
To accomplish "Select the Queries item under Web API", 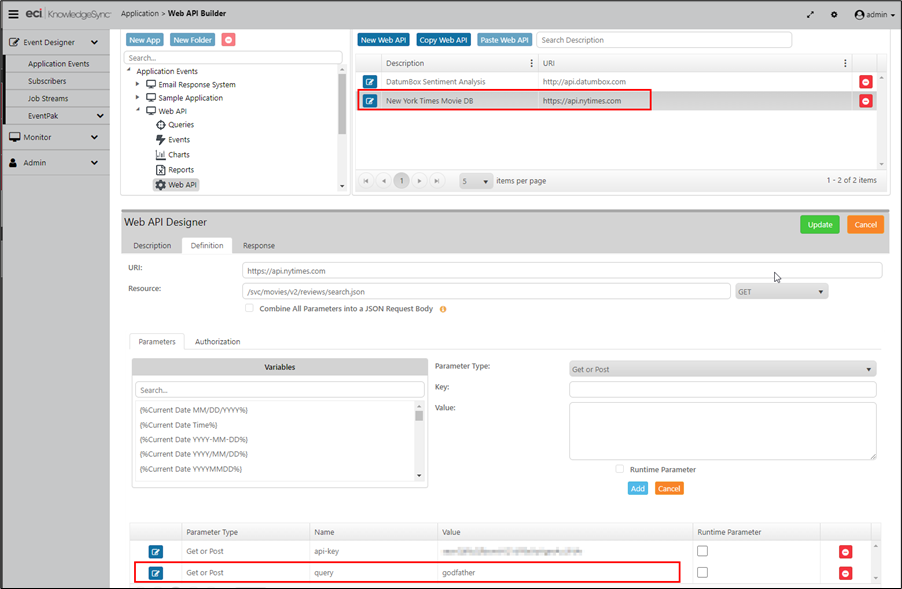I will click(x=175, y=125).
